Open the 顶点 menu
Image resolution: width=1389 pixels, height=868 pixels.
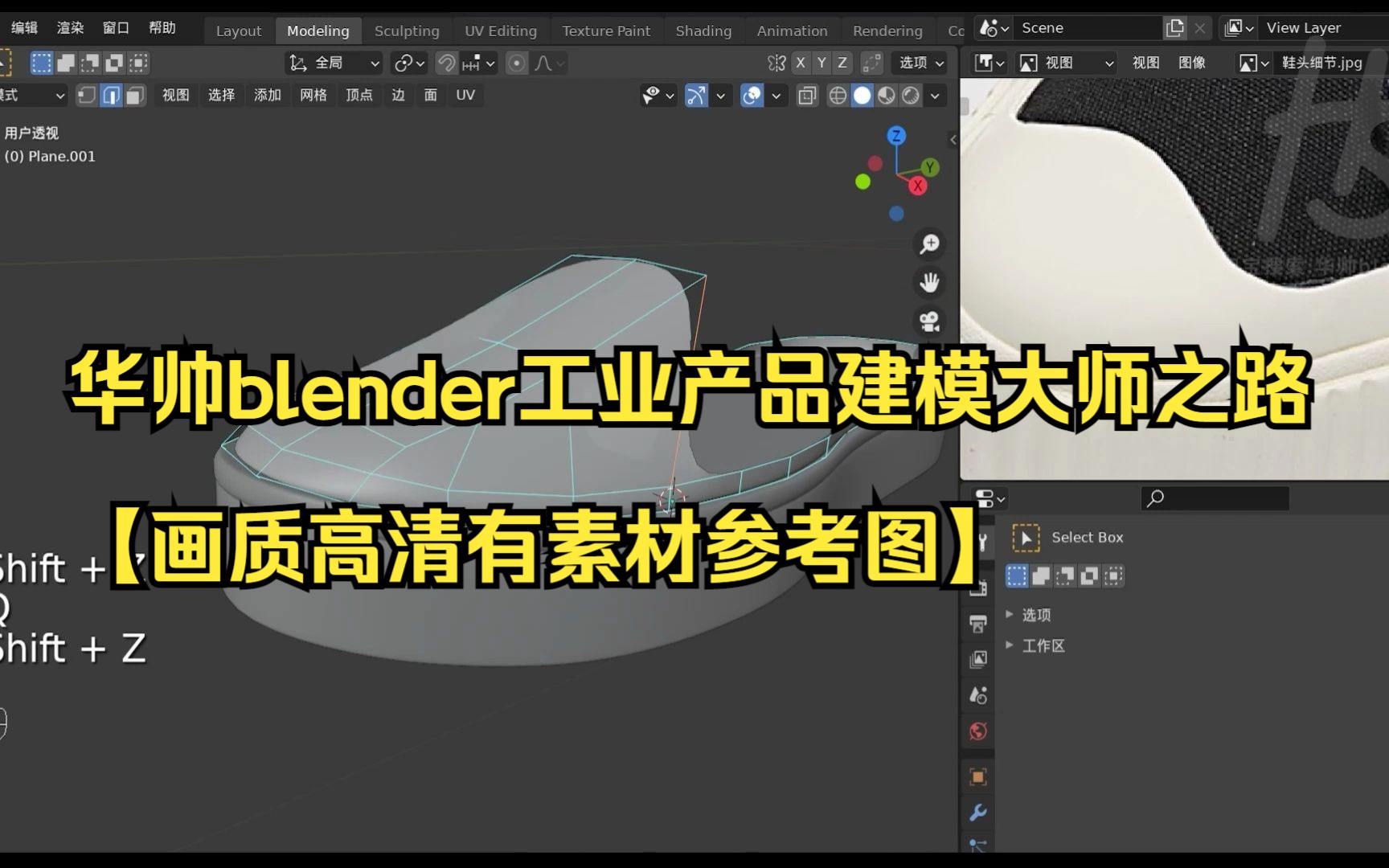point(359,96)
